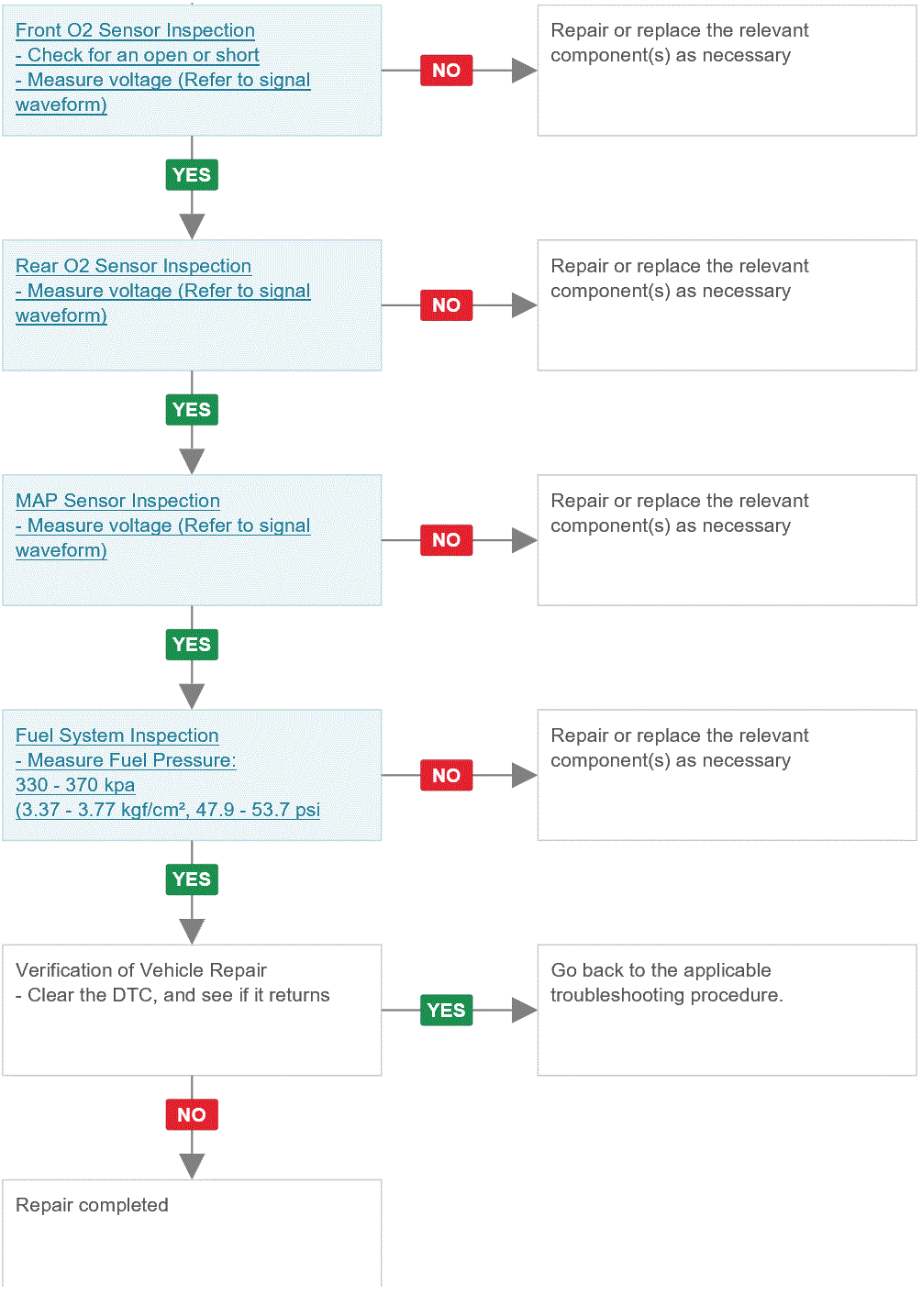
Task: Click NO badge above Repair completed box
Action: click(192, 1114)
